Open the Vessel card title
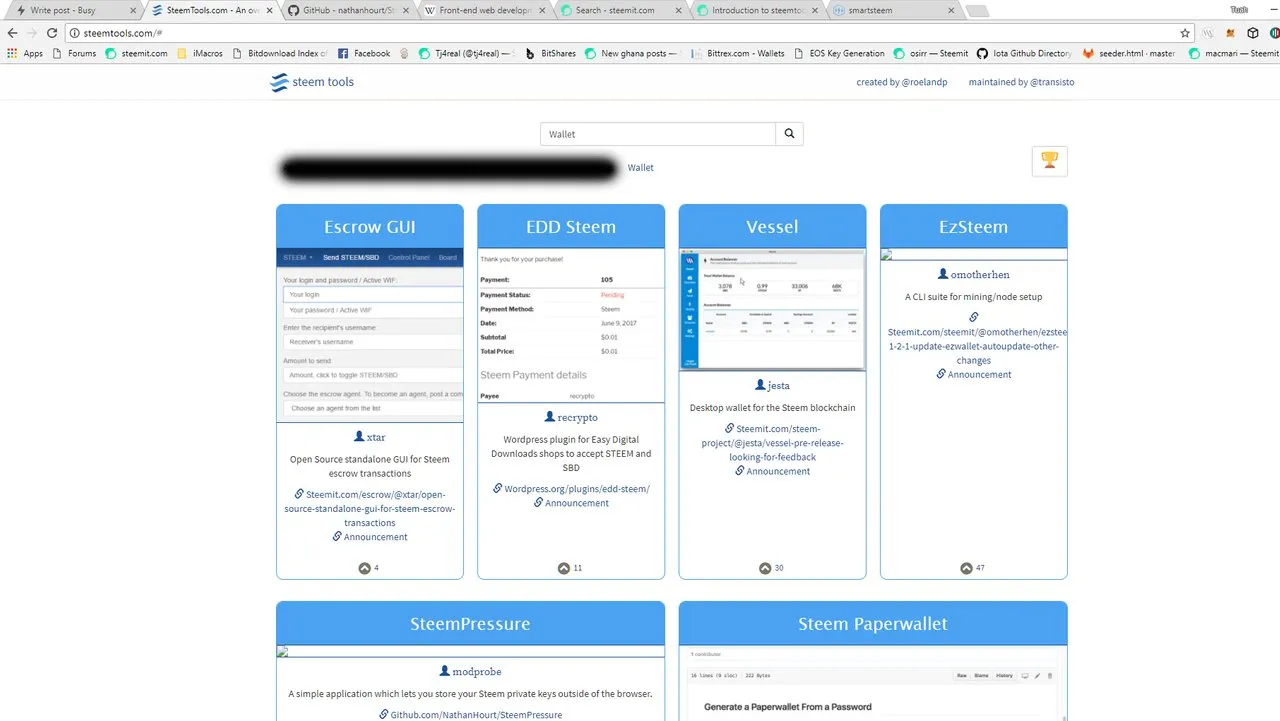The width and height of the screenshot is (1280, 721). coord(772,227)
